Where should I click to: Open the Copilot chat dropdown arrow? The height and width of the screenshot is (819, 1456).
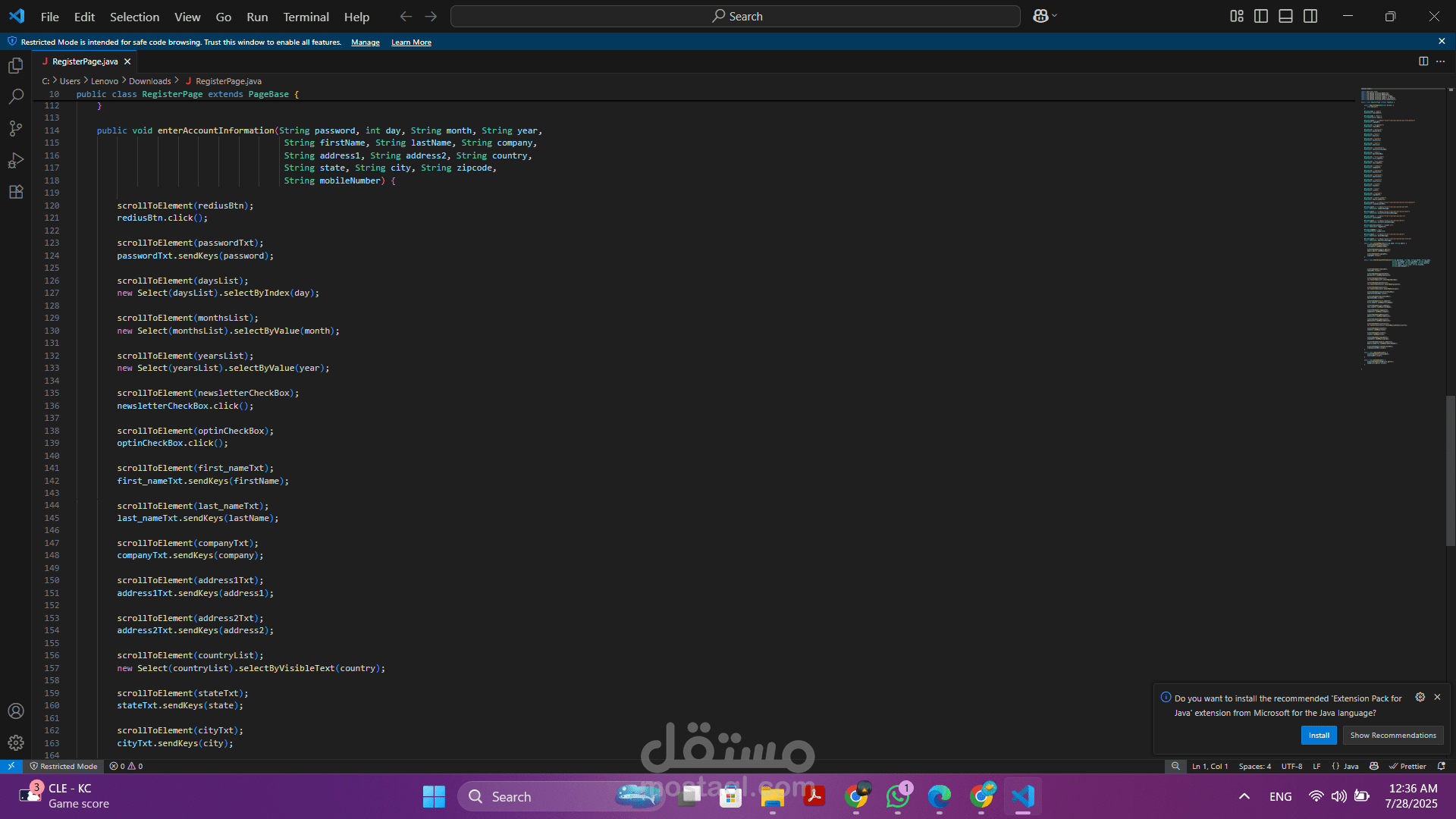pyautogui.click(x=1055, y=16)
